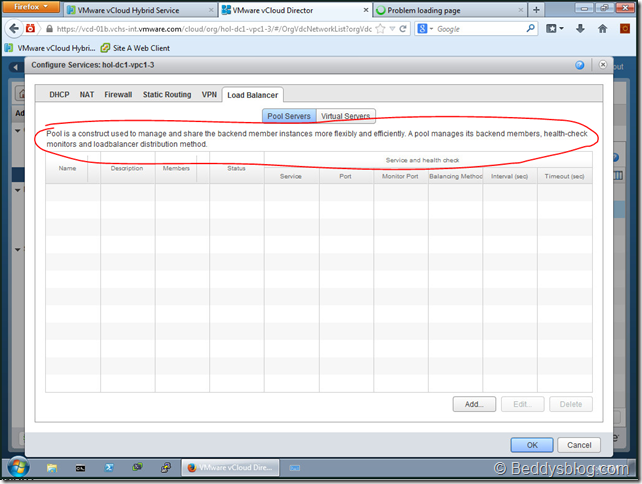Viewport: 642px width, 484px height.
Task: Go back to previous page
Action: point(14,29)
